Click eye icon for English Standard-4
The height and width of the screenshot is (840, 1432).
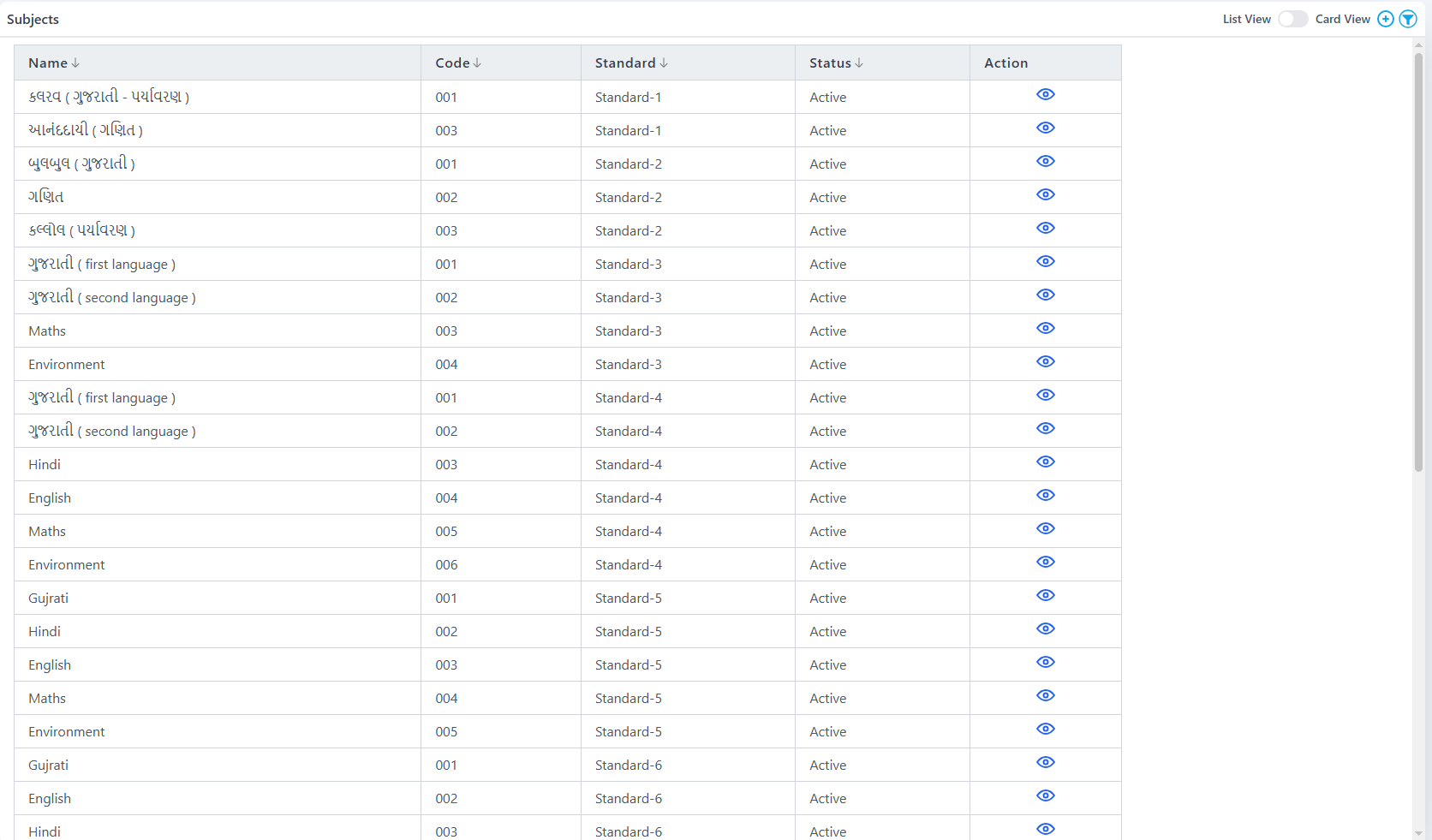coord(1045,496)
